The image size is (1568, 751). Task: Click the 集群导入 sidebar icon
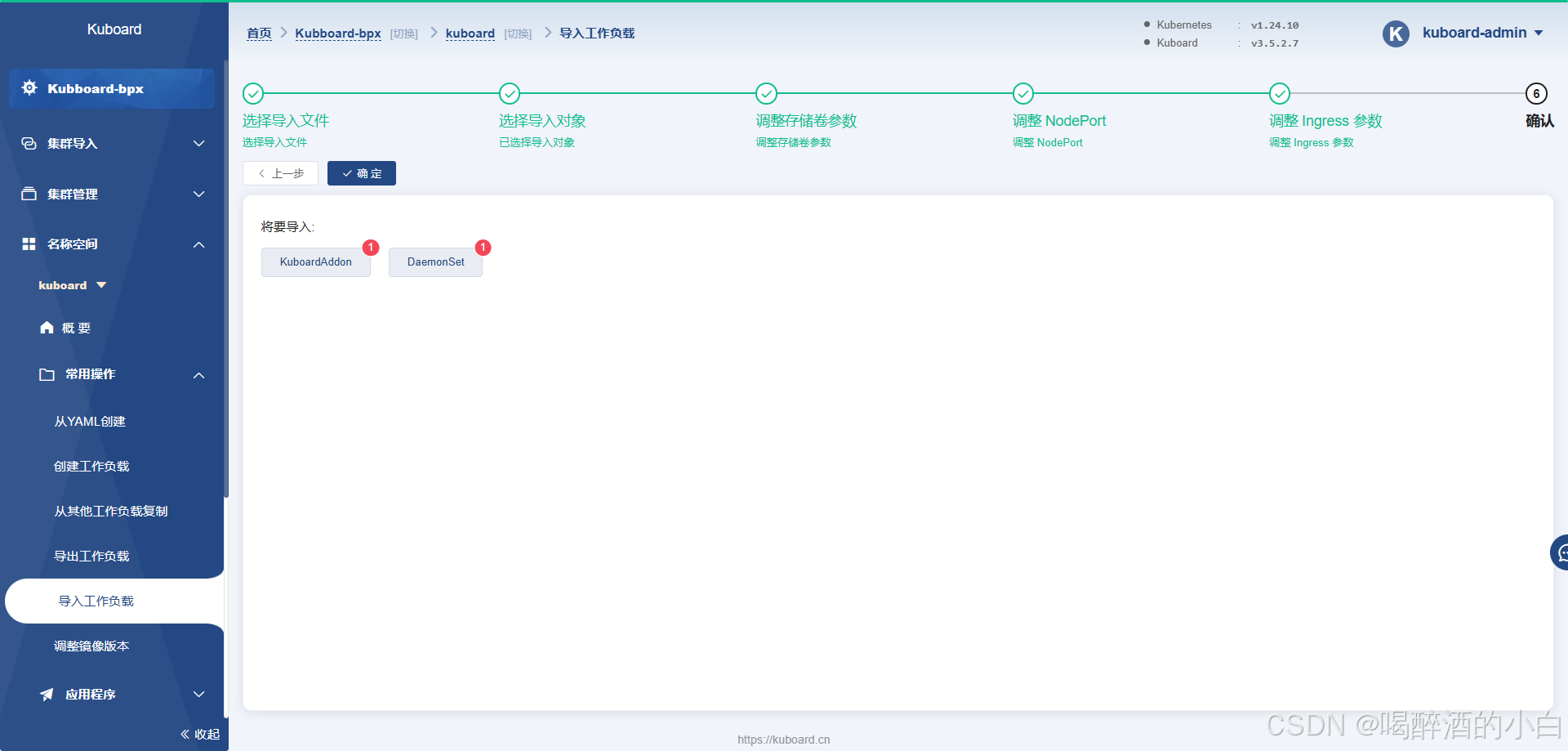click(29, 144)
